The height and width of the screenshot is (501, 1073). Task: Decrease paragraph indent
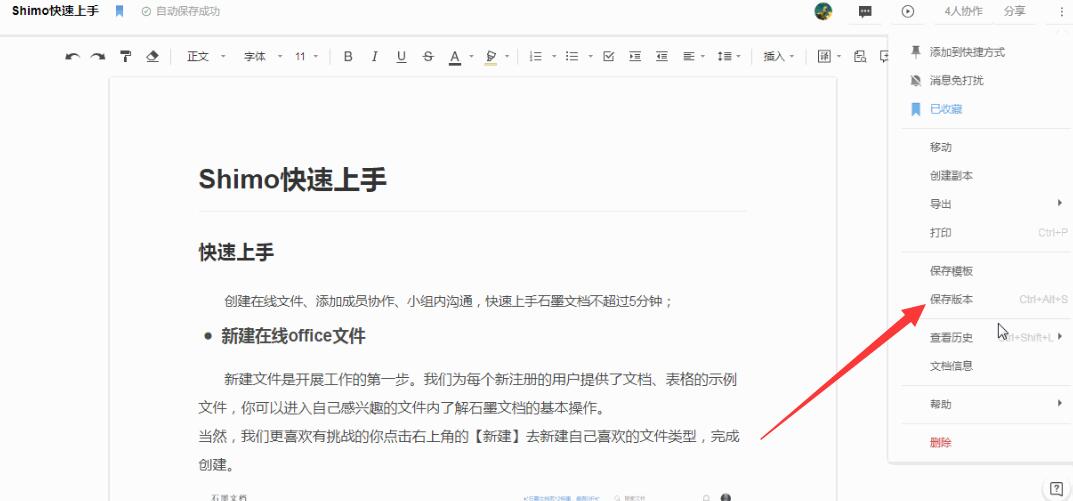(x=662, y=57)
